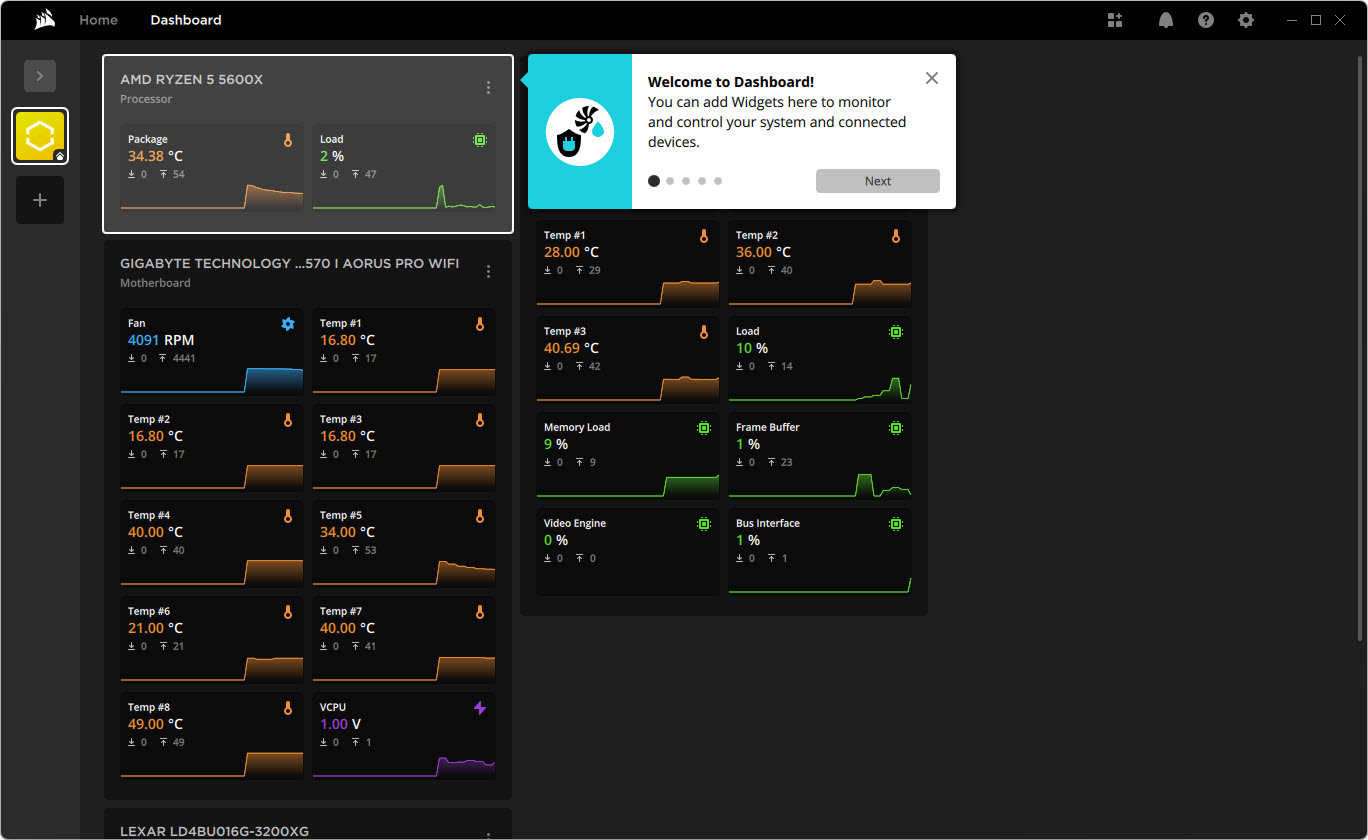Open the help question mark icon
This screenshot has width=1368, height=840.
(1206, 20)
